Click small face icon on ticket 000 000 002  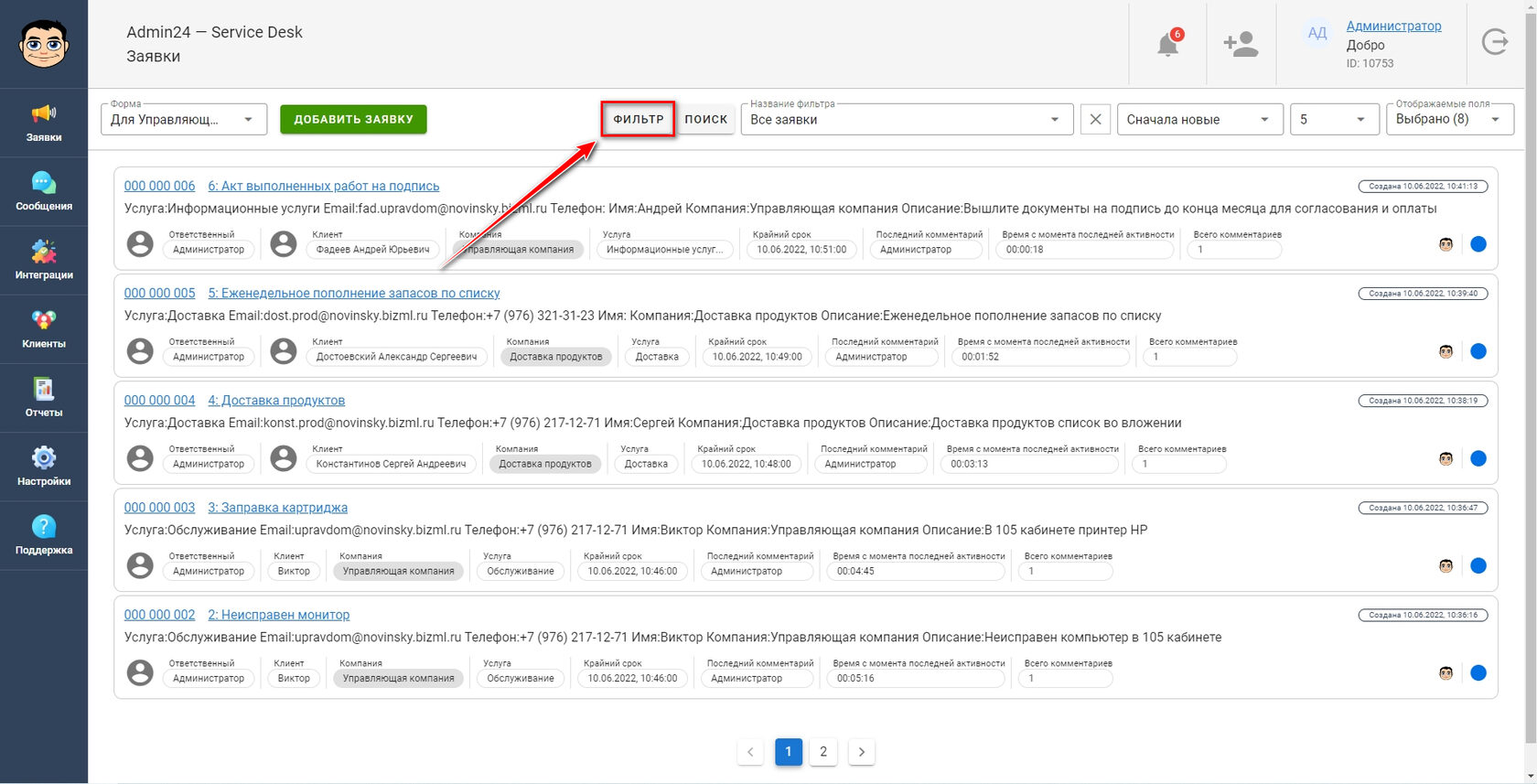1446,672
